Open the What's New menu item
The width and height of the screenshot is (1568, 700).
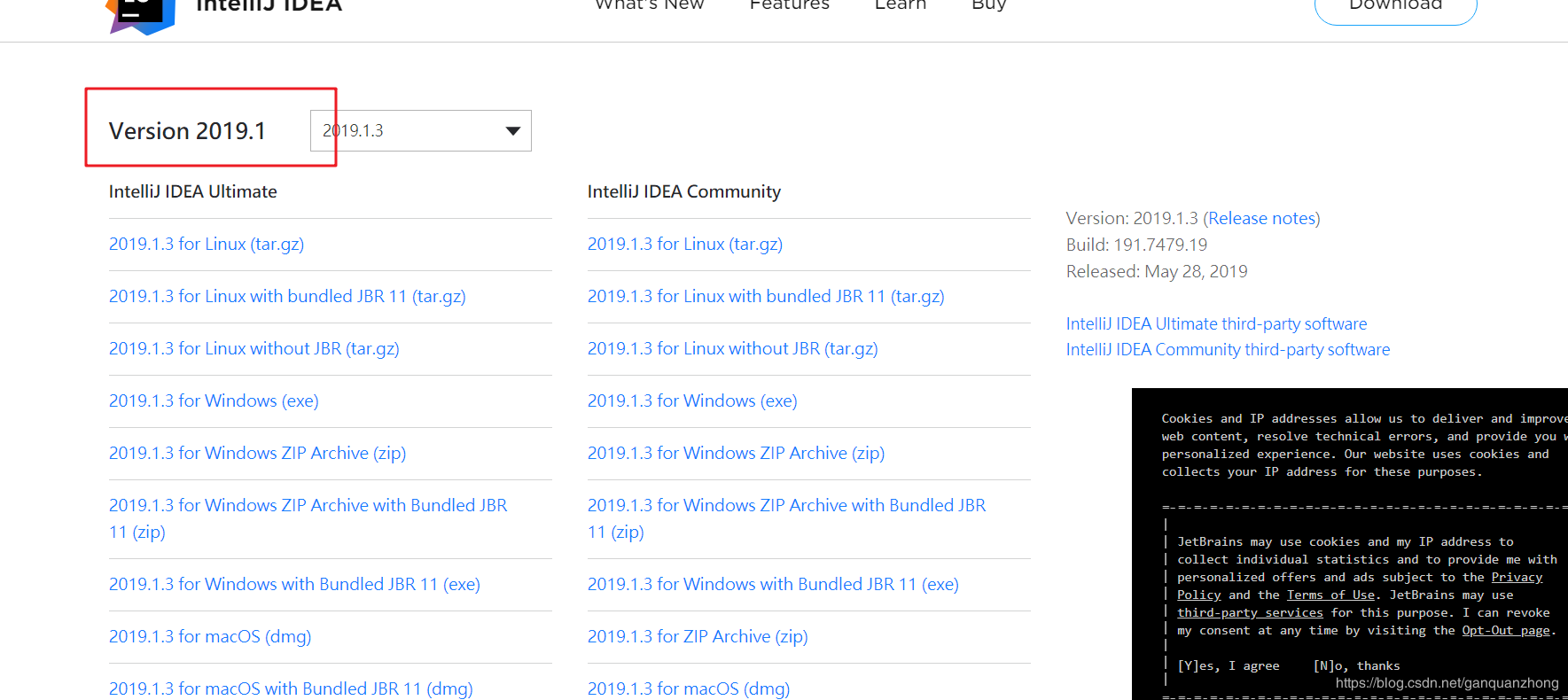[x=649, y=5]
